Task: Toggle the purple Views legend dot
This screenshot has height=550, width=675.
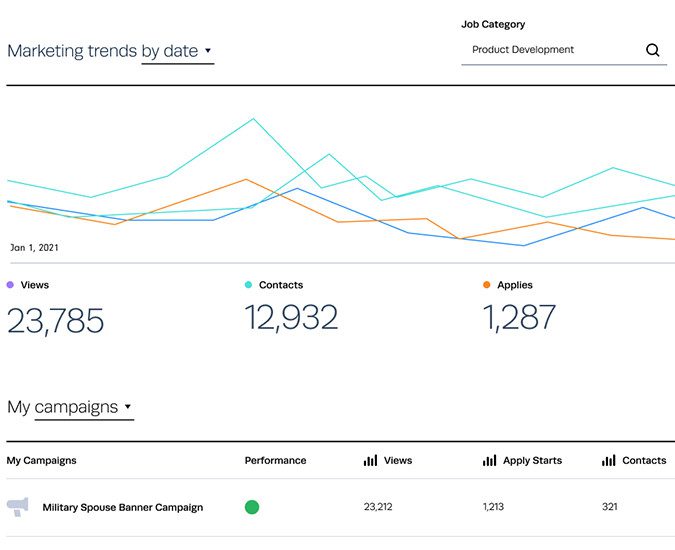Action: tap(11, 285)
